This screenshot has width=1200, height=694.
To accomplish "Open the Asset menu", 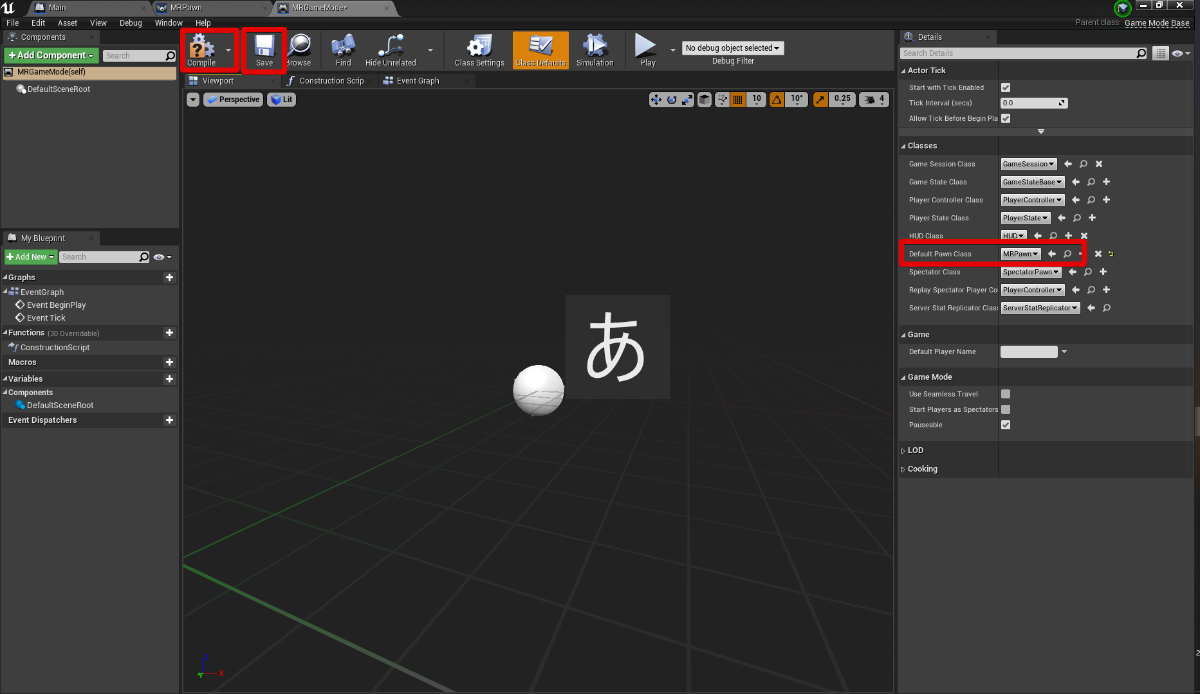I will pos(68,22).
